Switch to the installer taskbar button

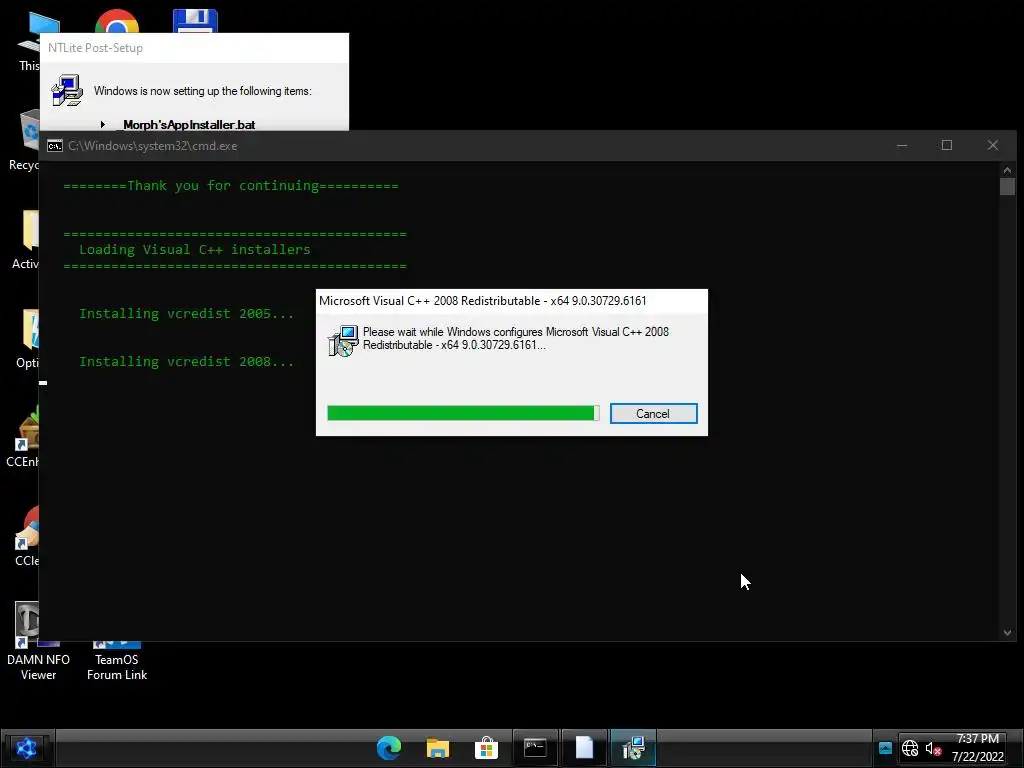pos(633,748)
